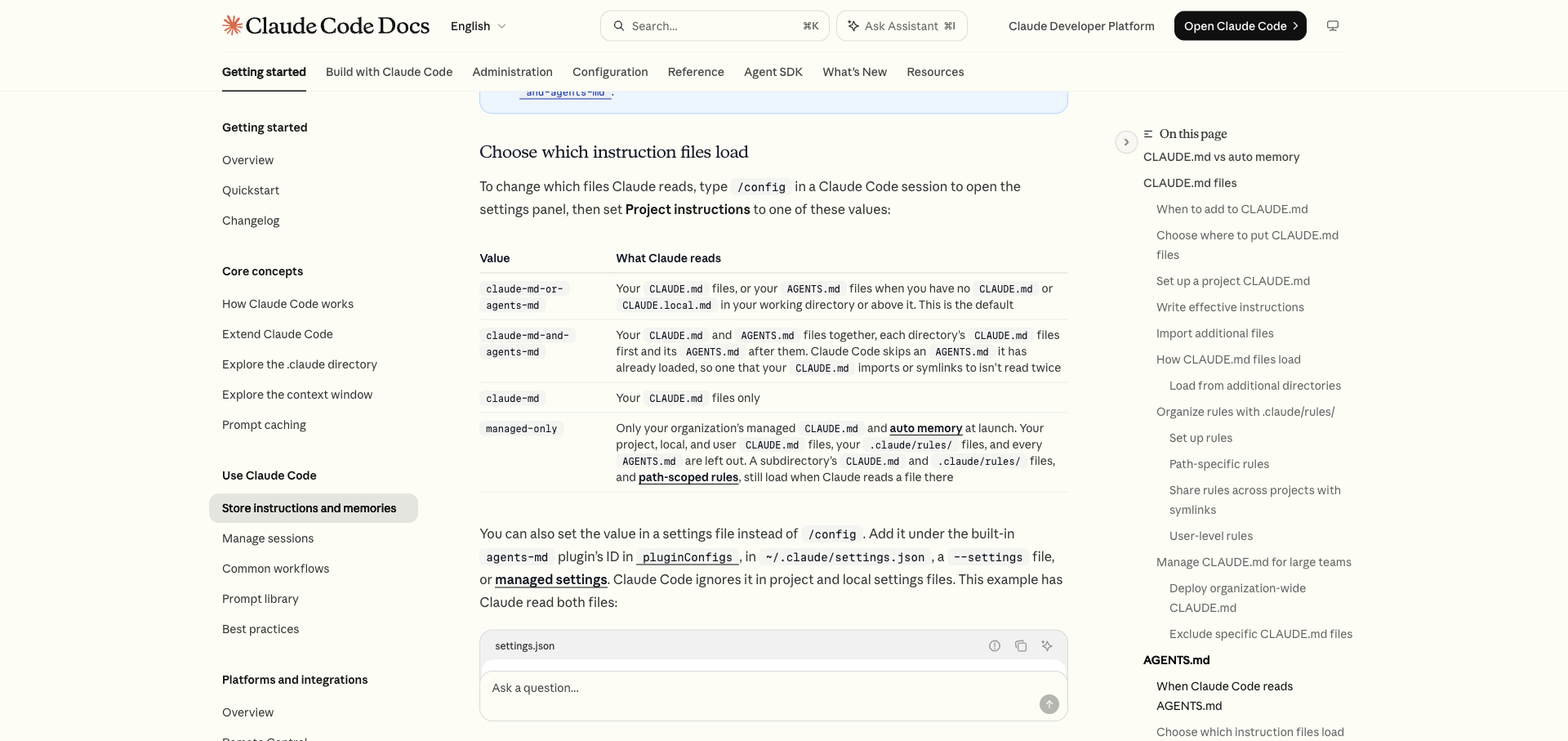1568x741 pixels.
Task: Click the sparkle icon on settings.json block
Action: pos(1047,646)
